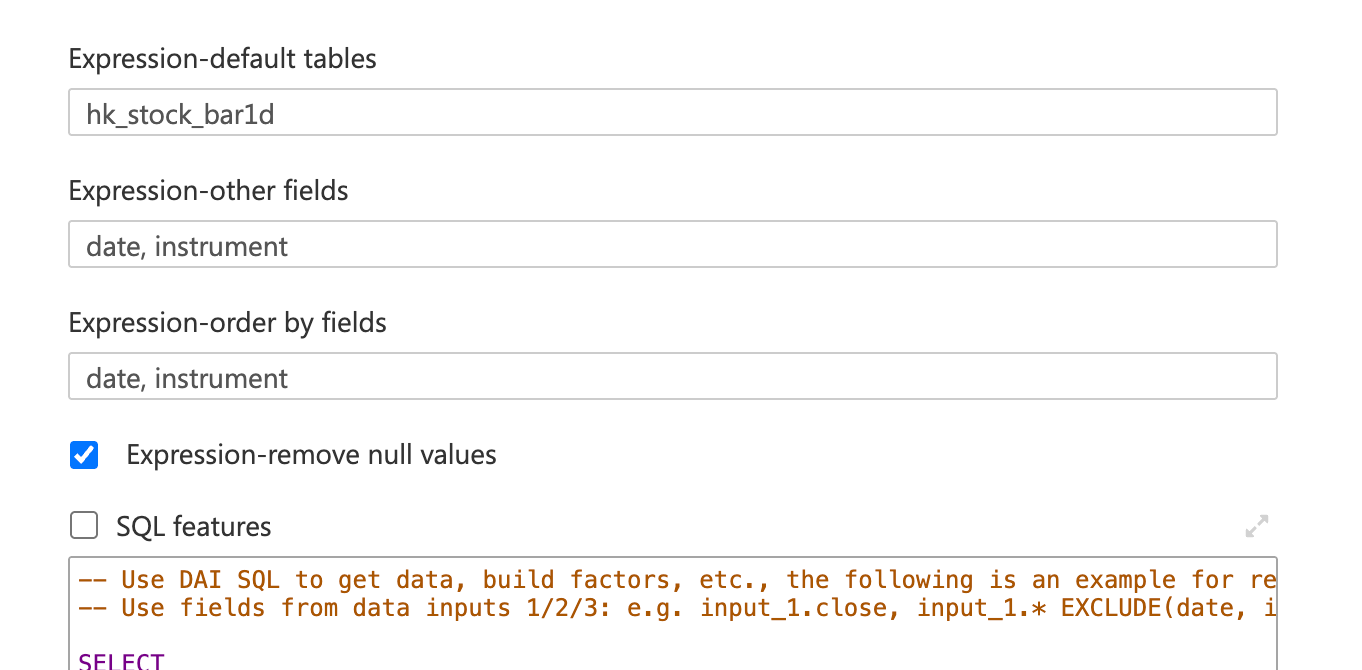Click the hk_stock_bar1d text value
The image size is (1362, 670).
coord(180,115)
